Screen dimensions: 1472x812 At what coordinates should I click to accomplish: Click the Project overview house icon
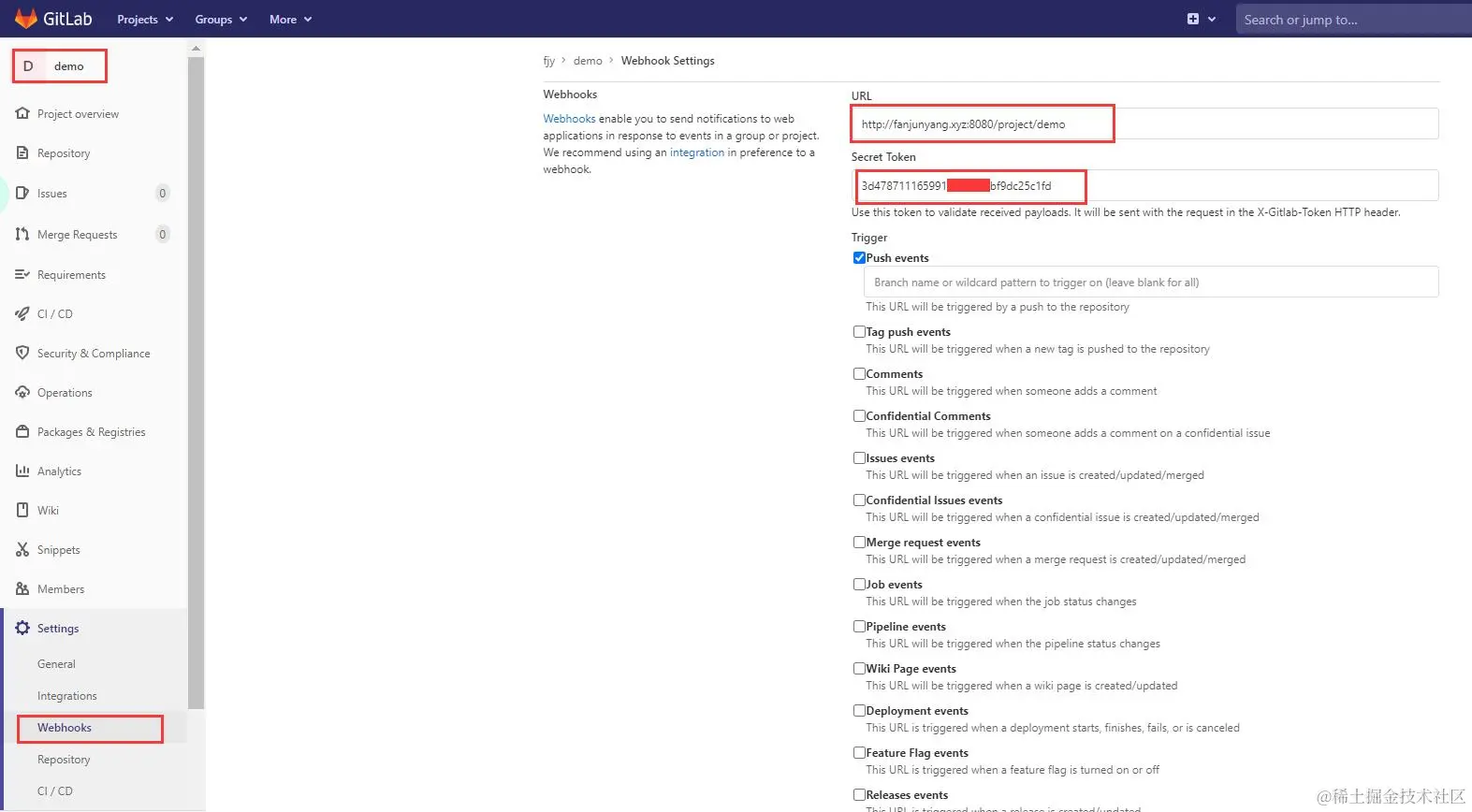(x=22, y=113)
